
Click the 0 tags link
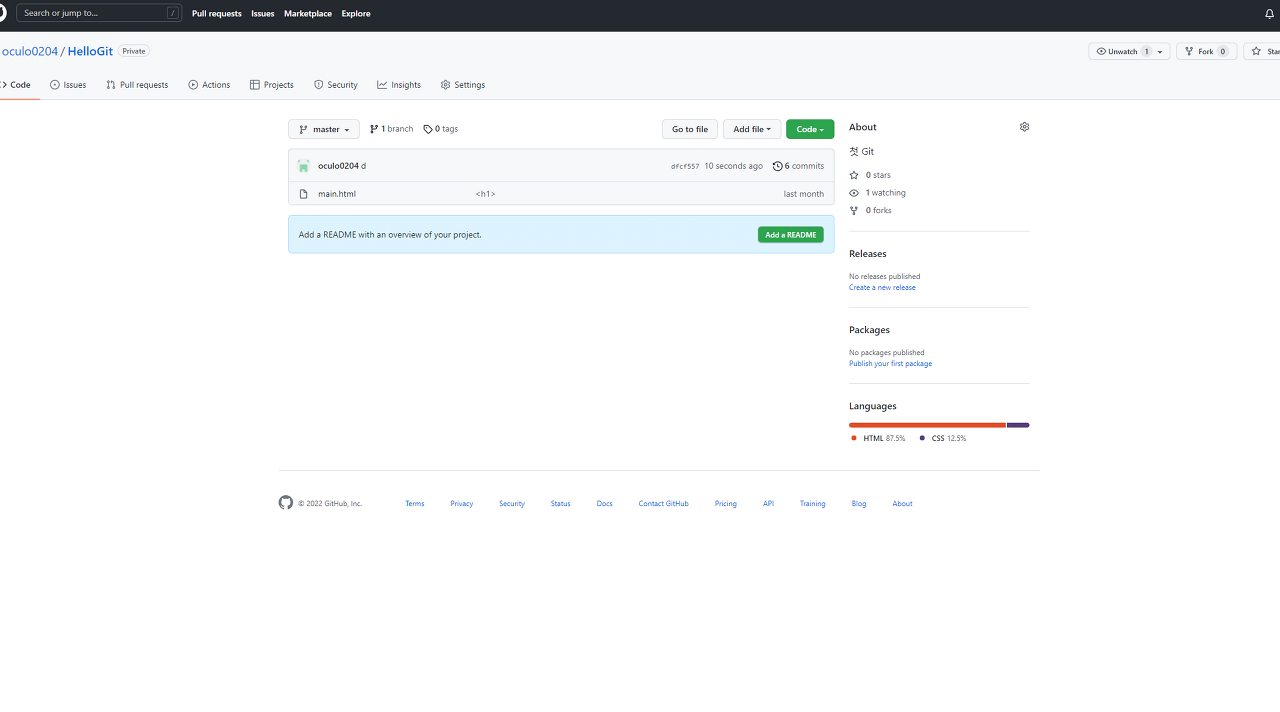pos(441,129)
